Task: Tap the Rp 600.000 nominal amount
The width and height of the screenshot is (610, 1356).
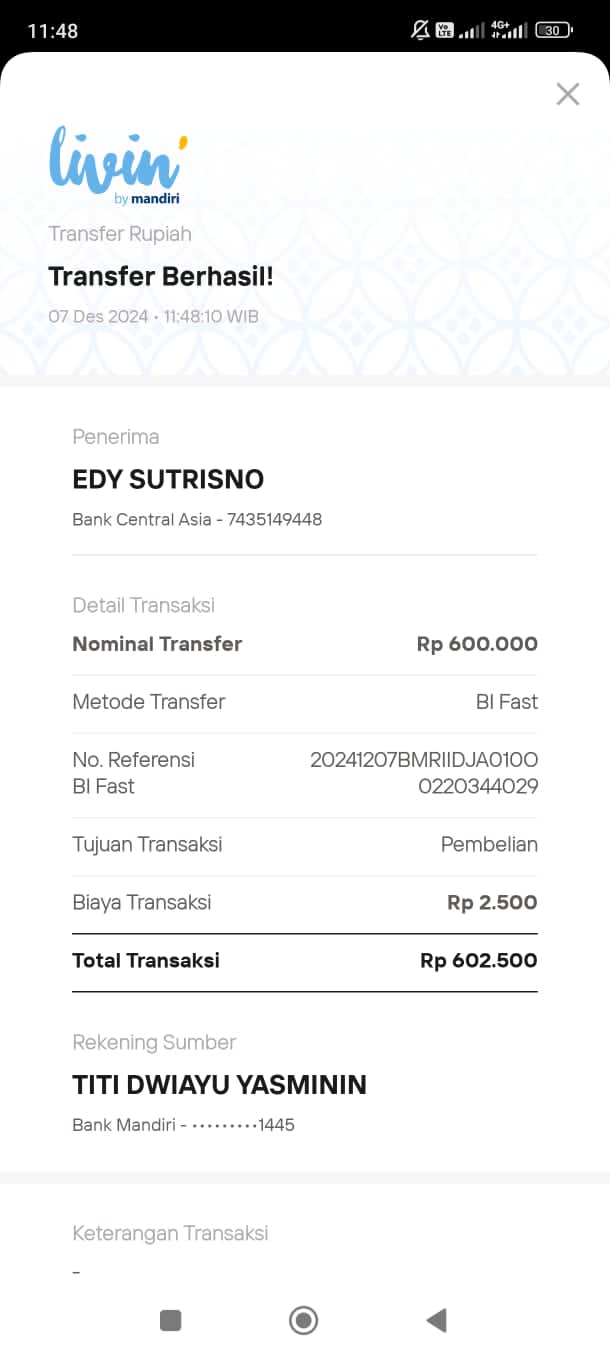Action: pos(477,644)
